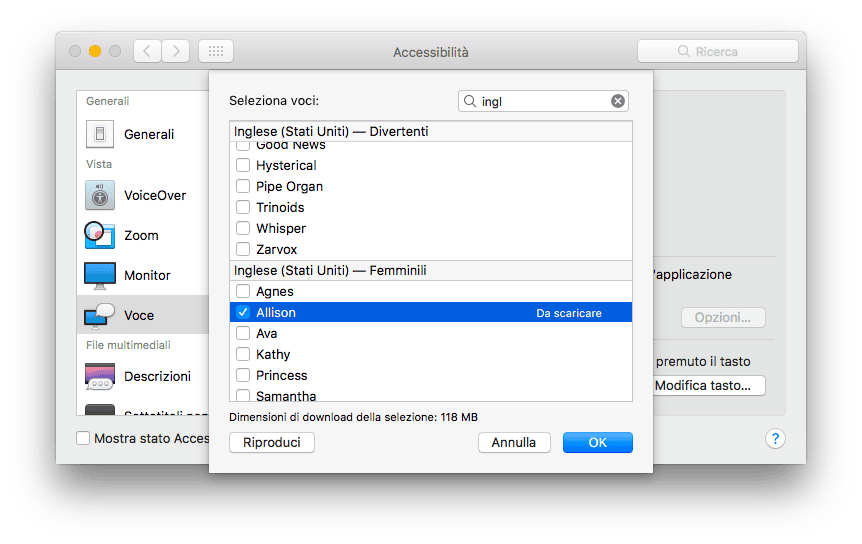Image resolution: width=862 pixels, height=544 pixels.
Task: Open the Voce speech icon
Action: pyautogui.click(x=100, y=315)
